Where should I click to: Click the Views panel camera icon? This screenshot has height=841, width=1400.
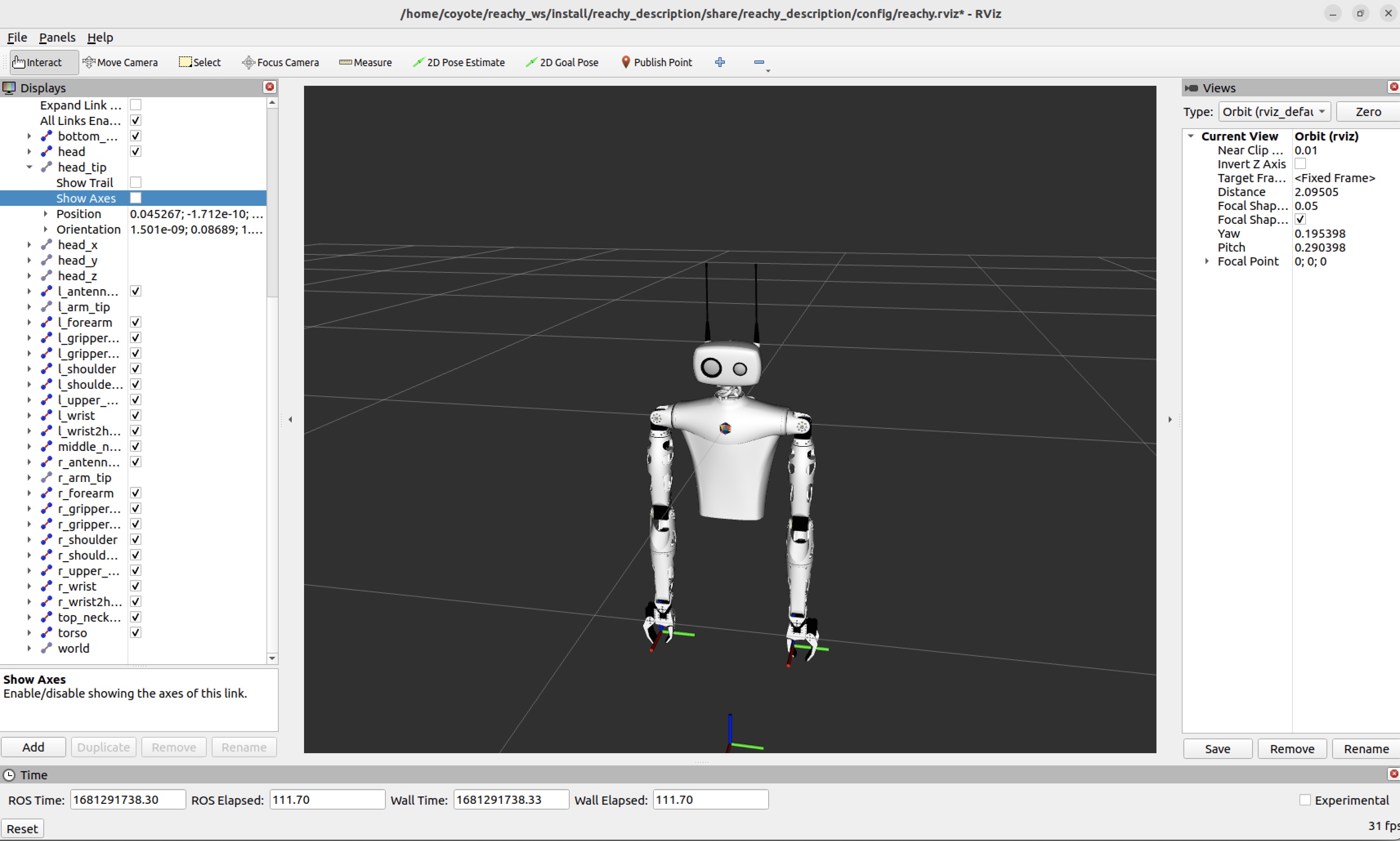click(1192, 88)
